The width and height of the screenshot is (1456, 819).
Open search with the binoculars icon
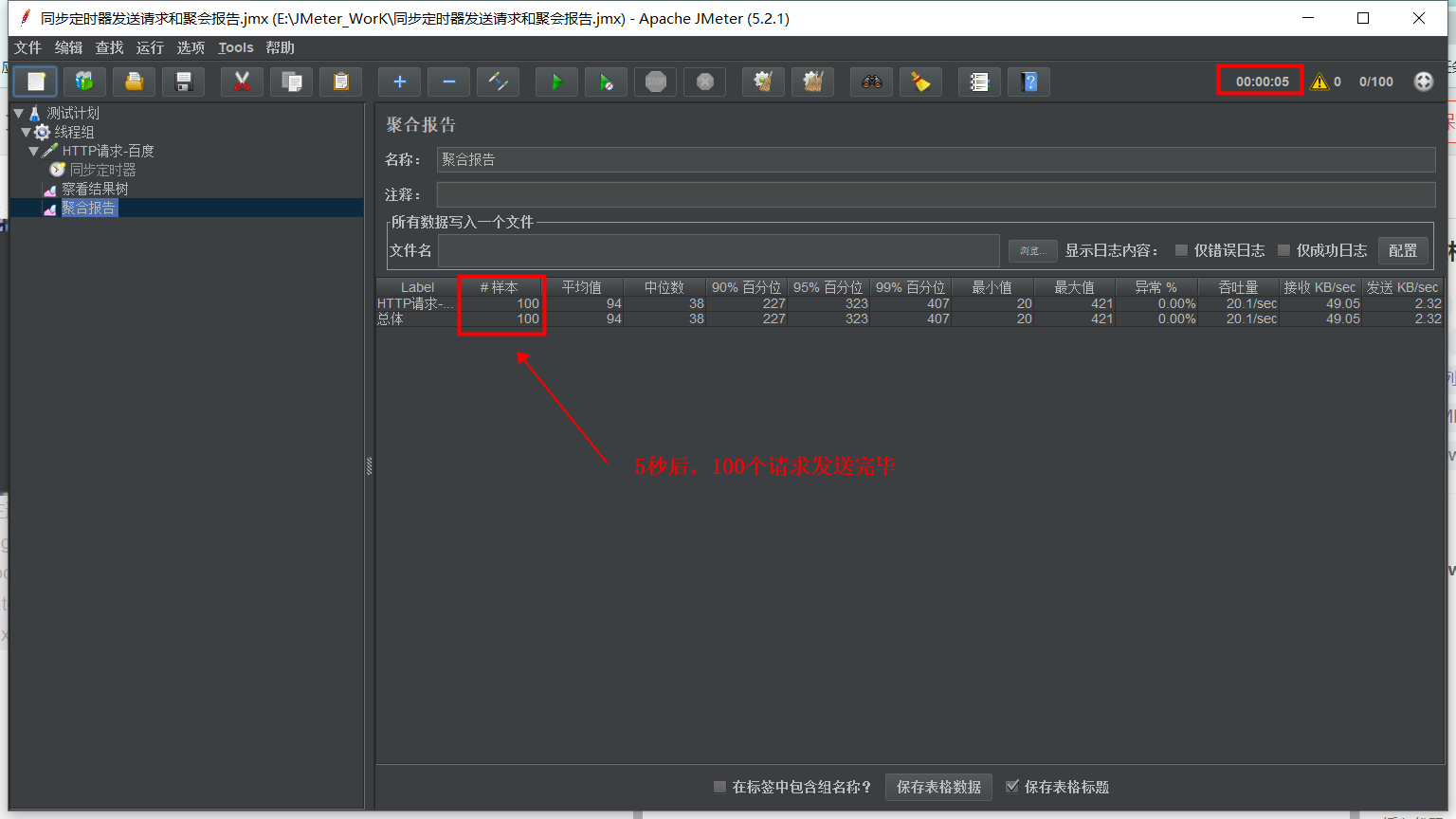pyautogui.click(x=871, y=82)
